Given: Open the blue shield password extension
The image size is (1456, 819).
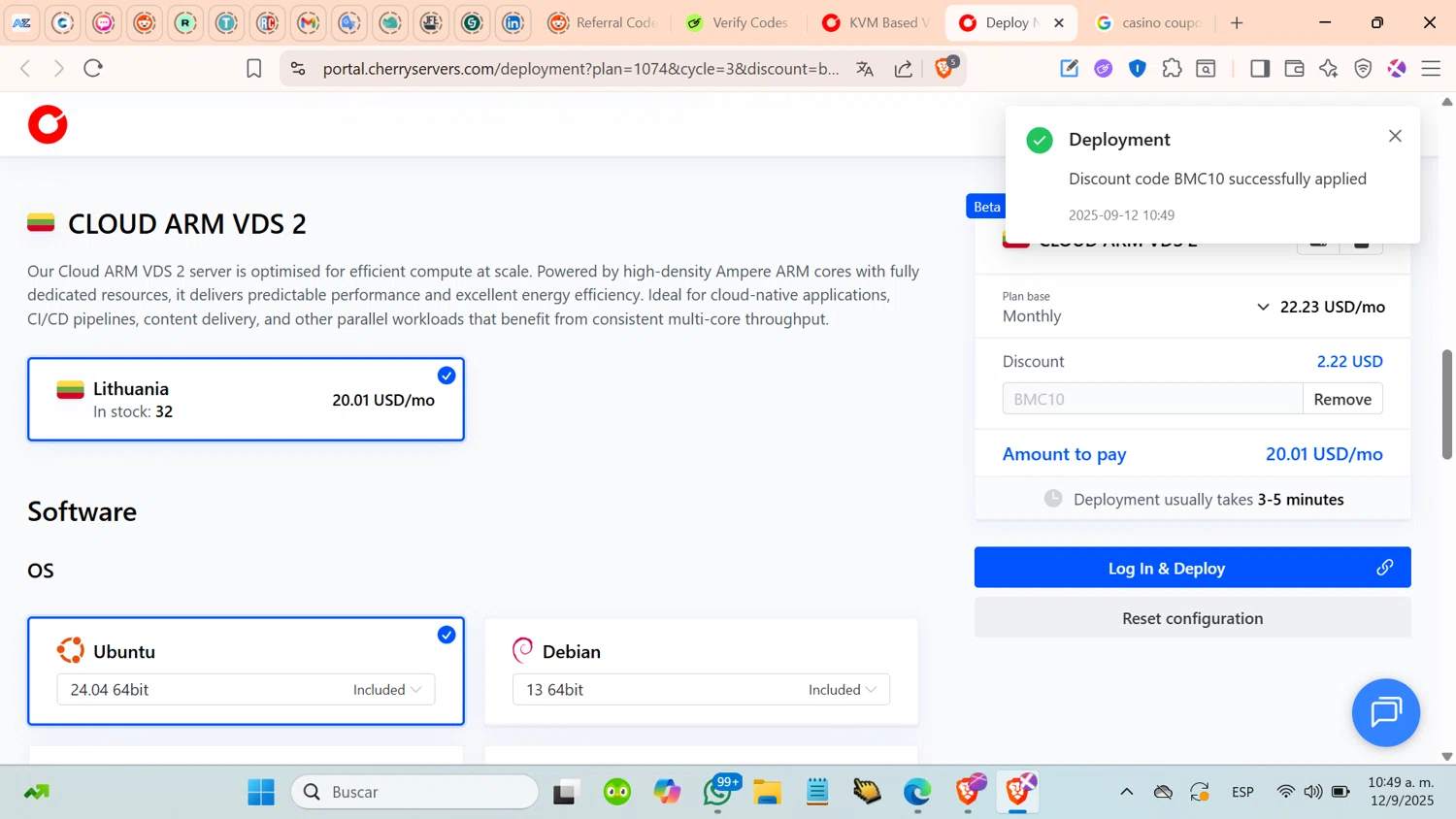Looking at the screenshot, I should [x=1138, y=68].
